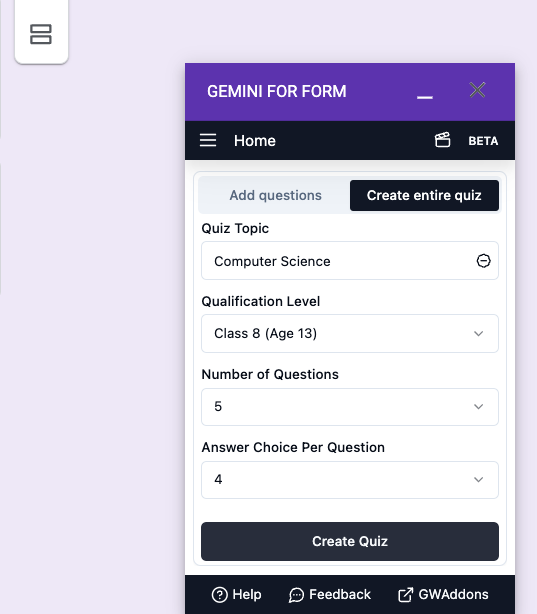The image size is (537, 614).
Task: Click the add section icon in floating toolbar
Action: (x=41, y=34)
